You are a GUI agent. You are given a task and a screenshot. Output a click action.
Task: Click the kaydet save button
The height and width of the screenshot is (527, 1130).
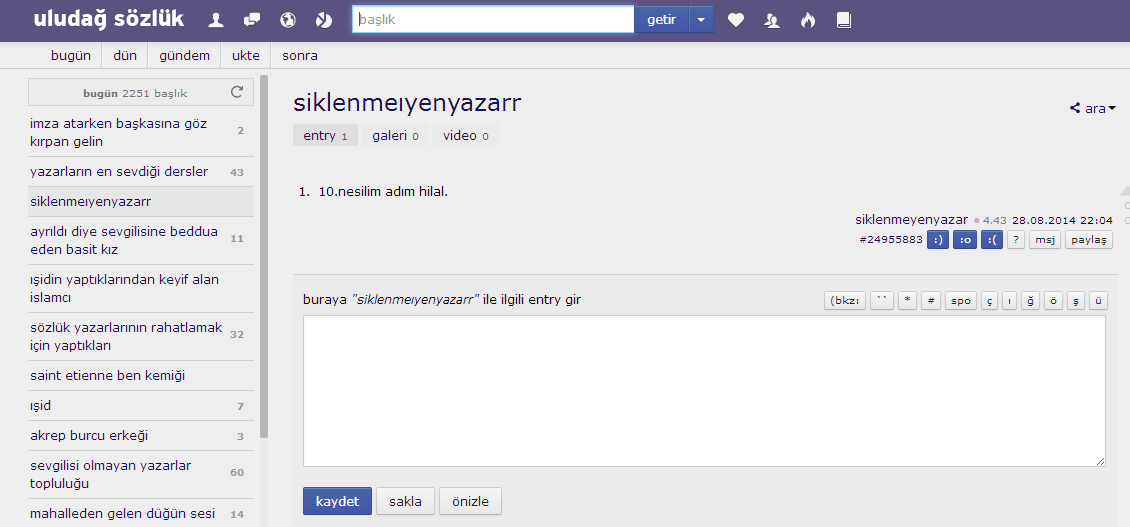(337, 501)
